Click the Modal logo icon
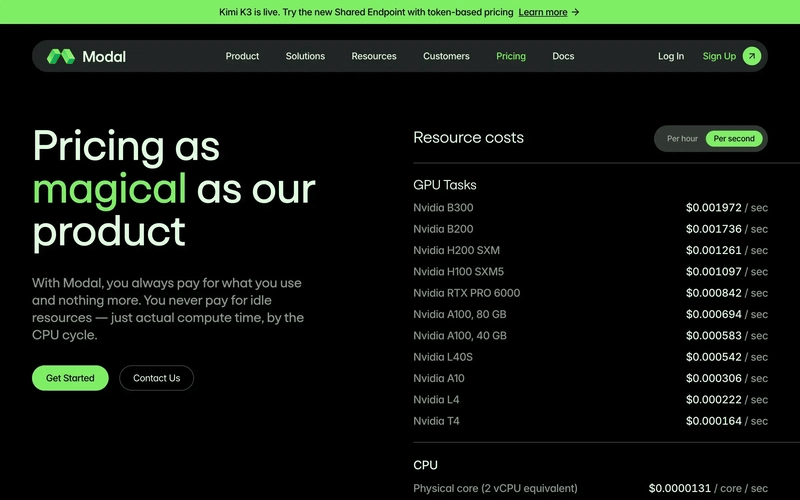 tap(61, 56)
